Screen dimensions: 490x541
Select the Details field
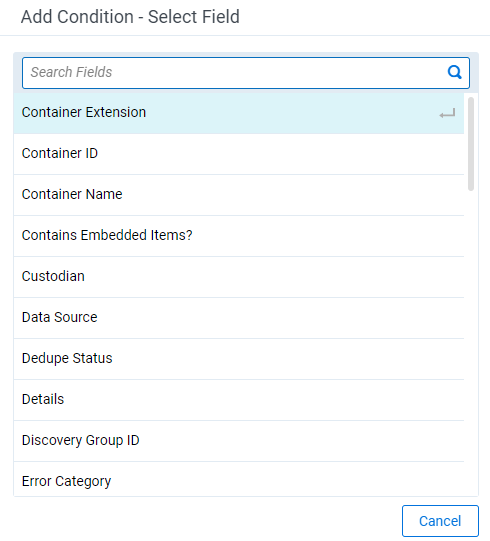(239, 400)
